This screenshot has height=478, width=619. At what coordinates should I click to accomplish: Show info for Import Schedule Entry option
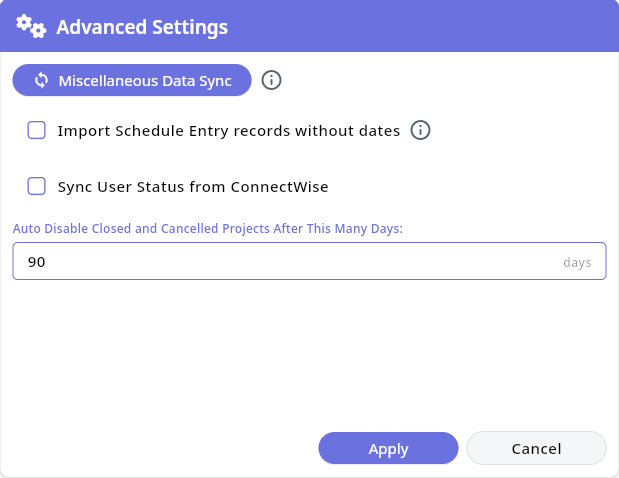421,130
